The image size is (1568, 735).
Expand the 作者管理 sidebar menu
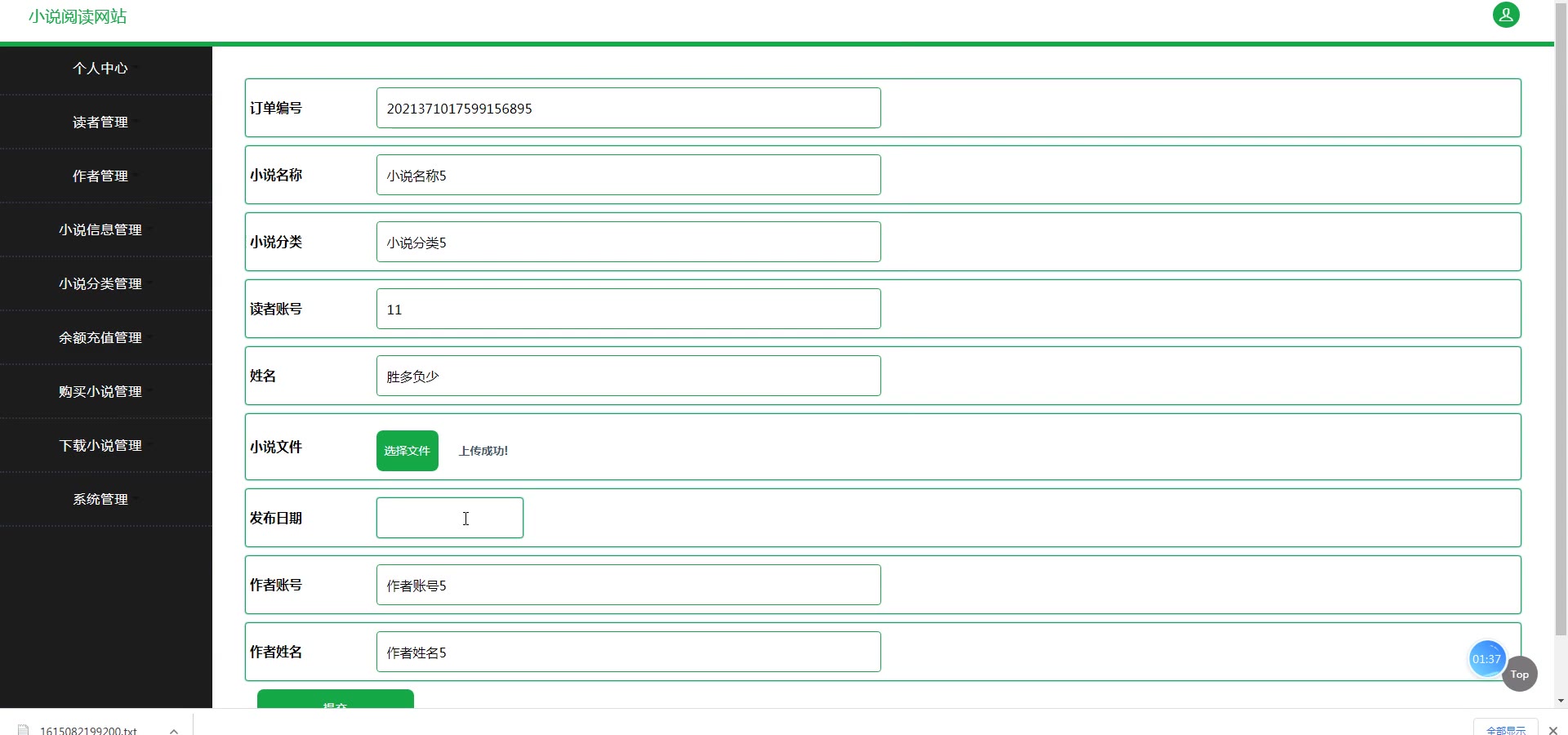100,176
